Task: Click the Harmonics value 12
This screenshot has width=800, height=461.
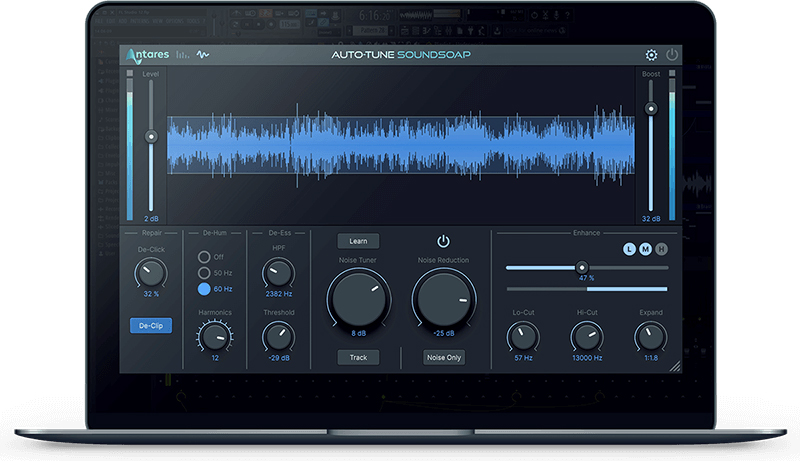Action: [x=215, y=358]
